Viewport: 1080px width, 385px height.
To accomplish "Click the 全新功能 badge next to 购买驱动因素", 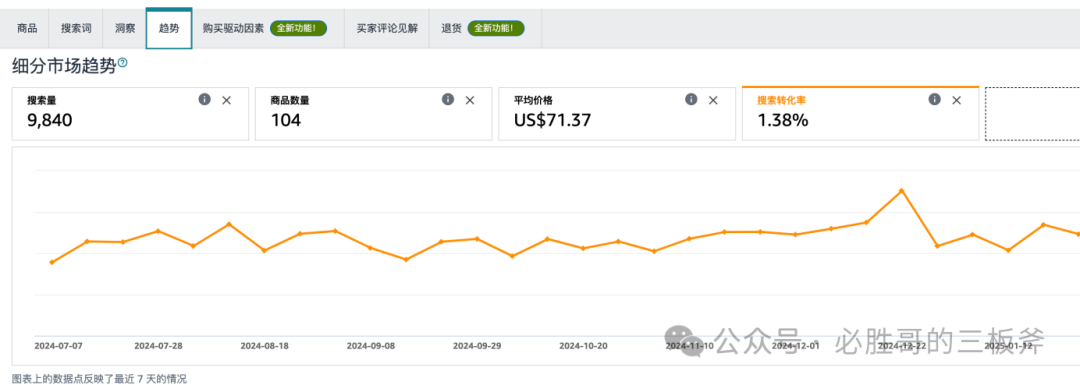I will pyautogui.click(x=298, y=28).
